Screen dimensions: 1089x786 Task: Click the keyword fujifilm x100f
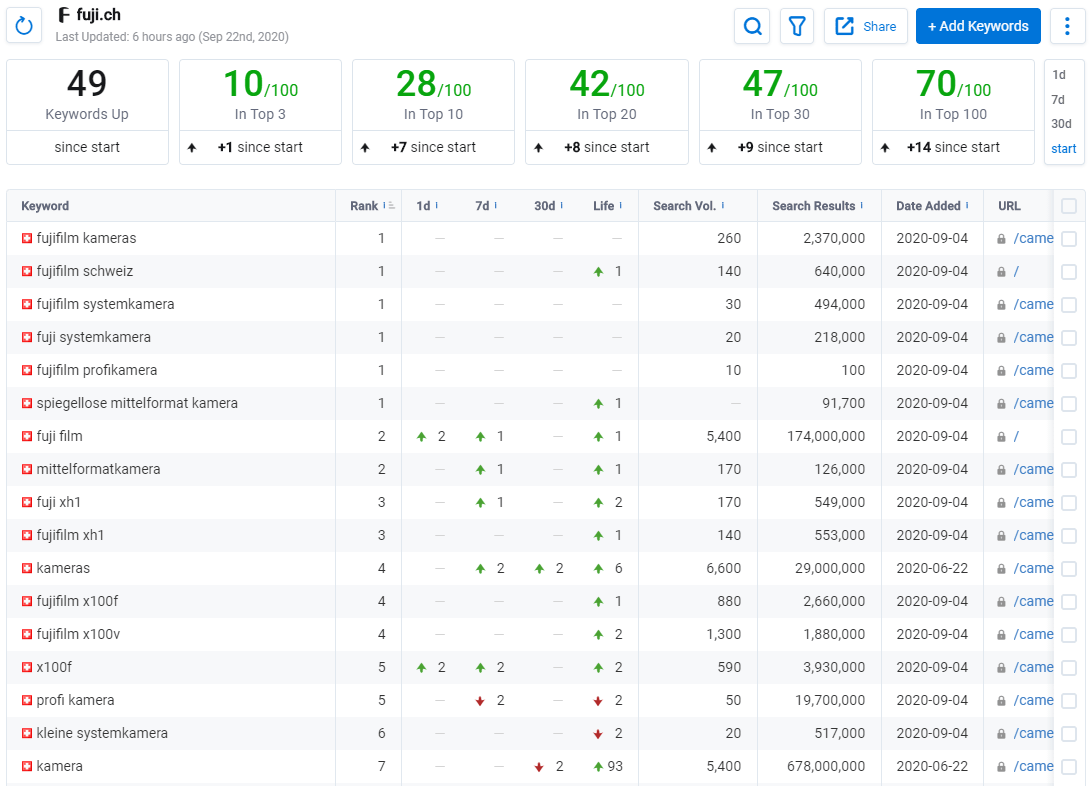tap(77, 601)
